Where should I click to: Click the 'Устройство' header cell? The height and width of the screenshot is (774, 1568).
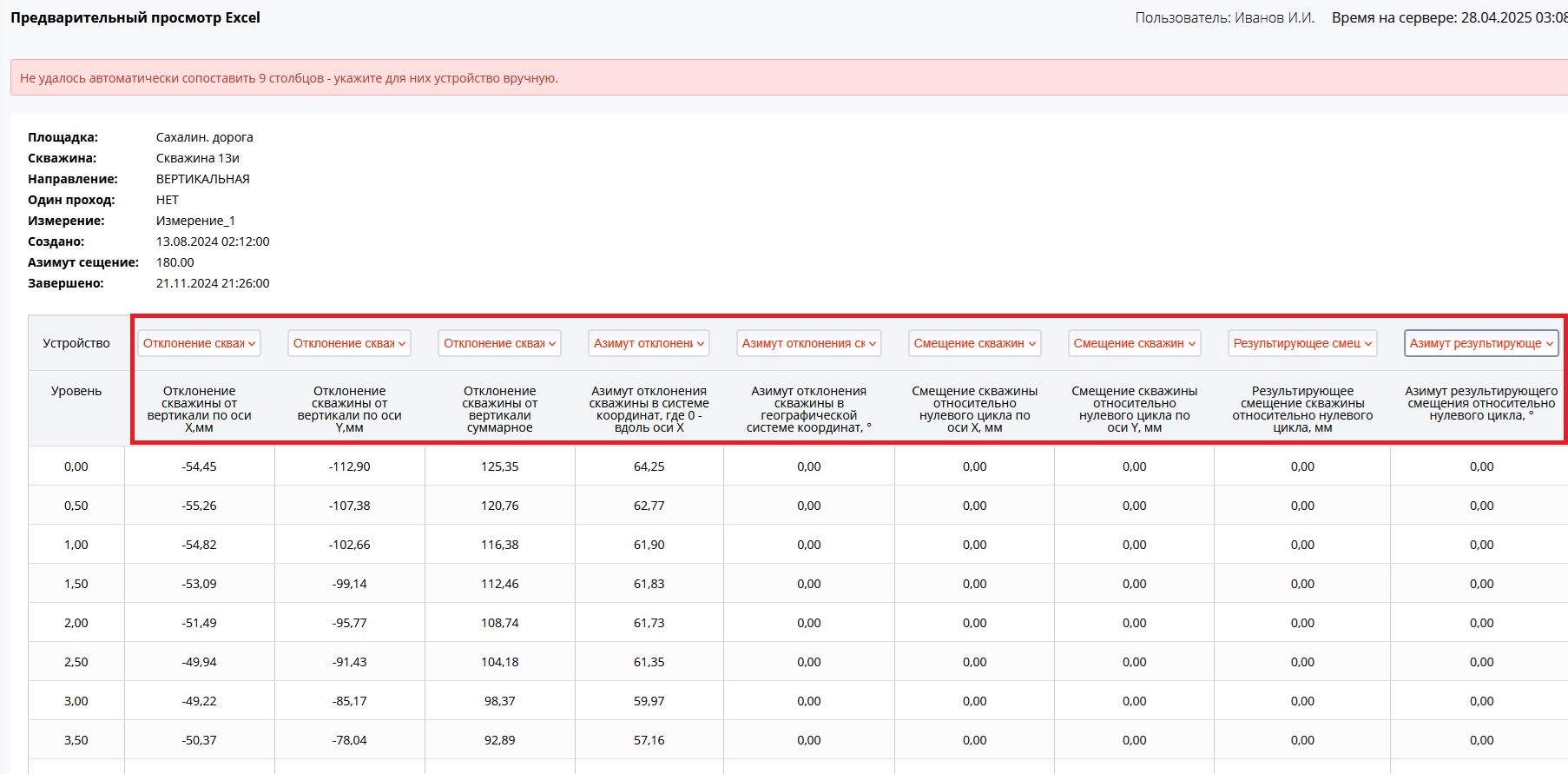tap(76, 343)
